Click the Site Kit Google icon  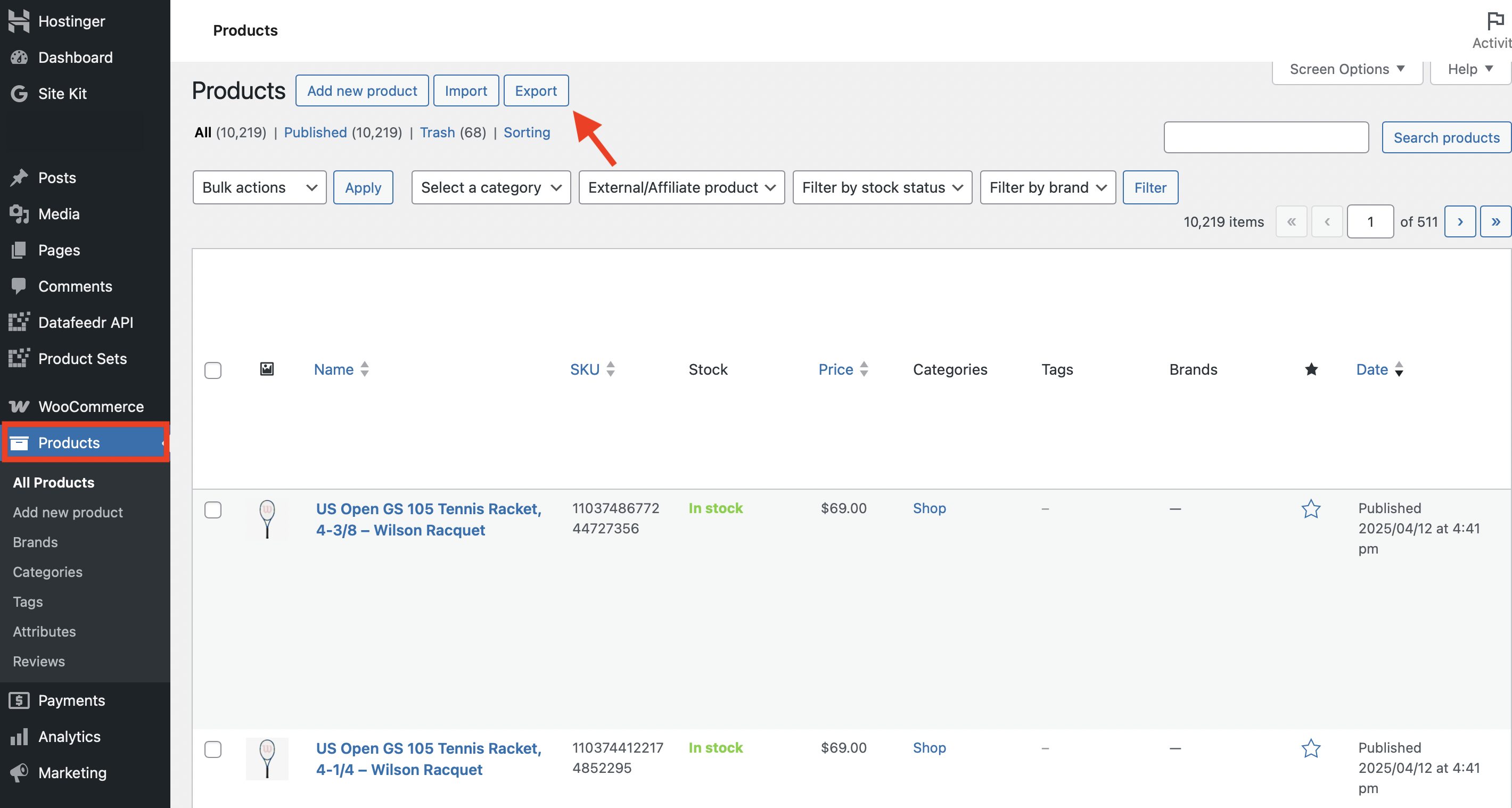(19, 93)
